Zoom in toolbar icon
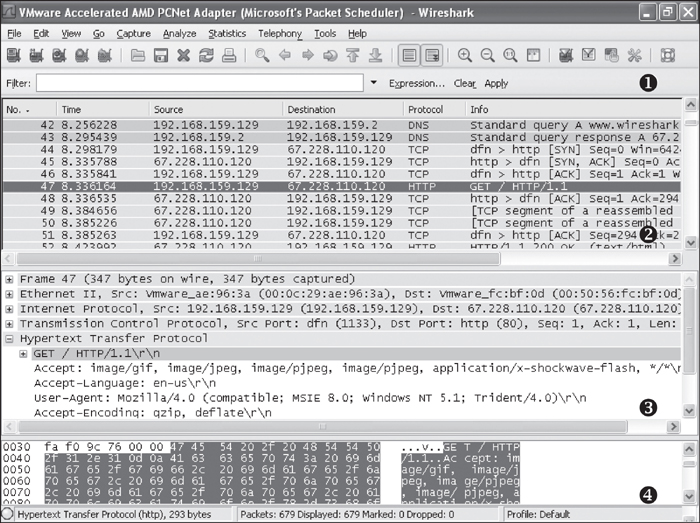700x523 pixels. [465, 56]
